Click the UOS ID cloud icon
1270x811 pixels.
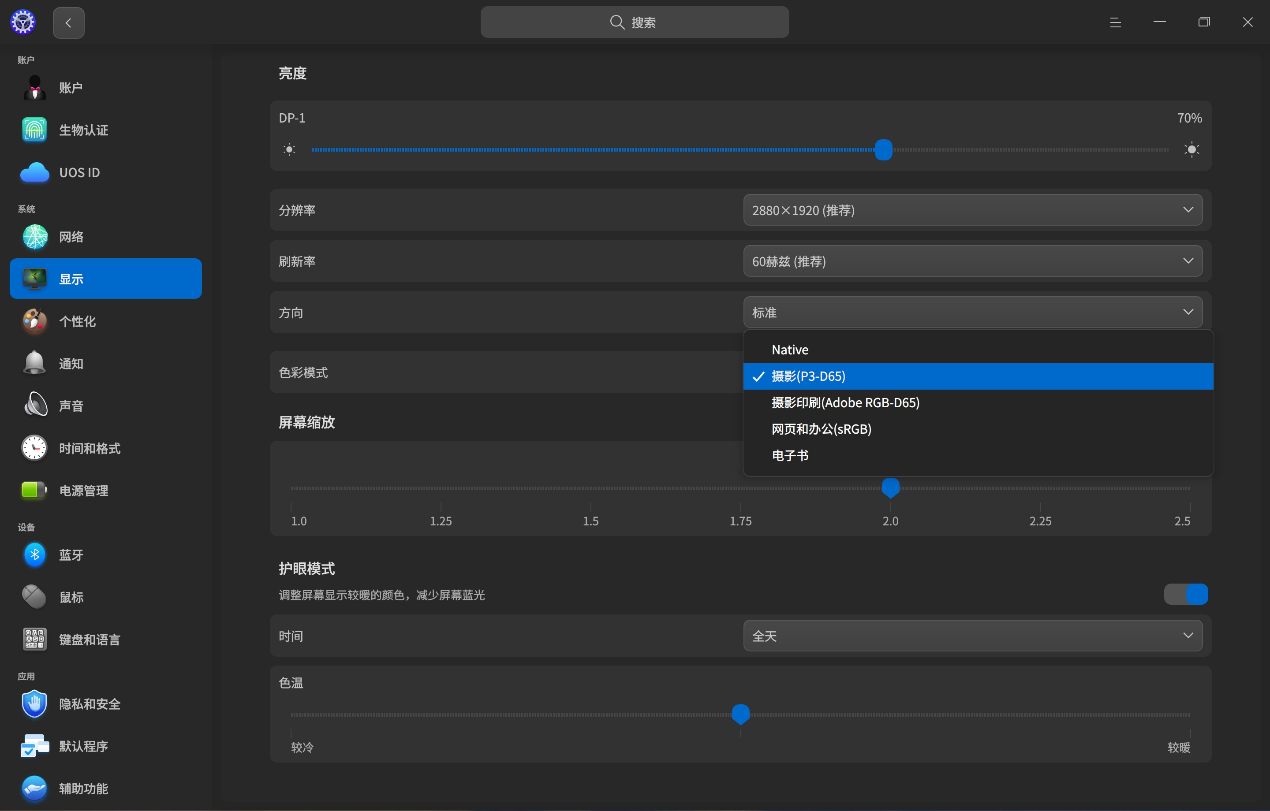(x=35, y=172)
